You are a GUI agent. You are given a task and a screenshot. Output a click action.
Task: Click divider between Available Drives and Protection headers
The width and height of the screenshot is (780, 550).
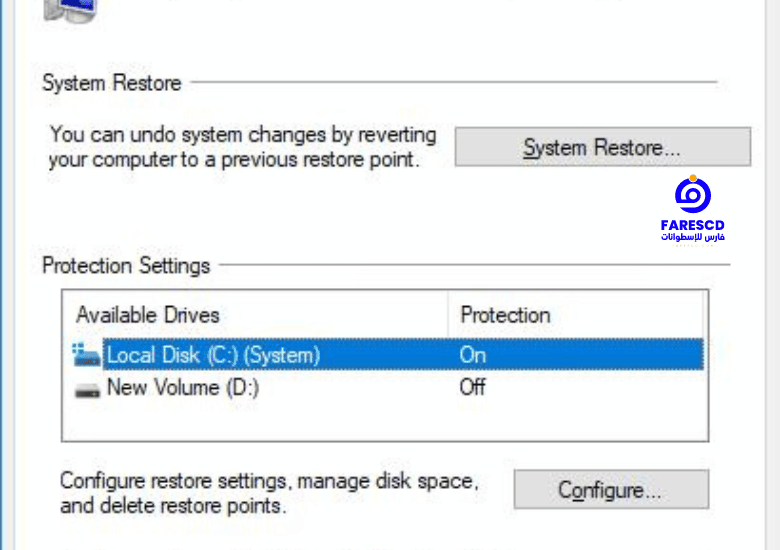[448, 315]
